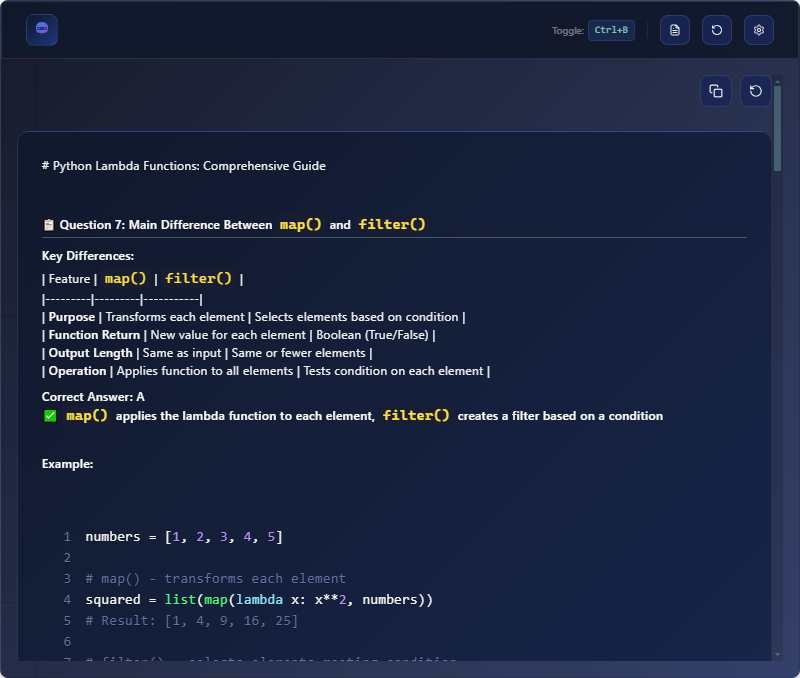This screenshot has width=800, height=678.
Task: Click code line 'squared = list(map(lambda...'
Action: pyautogui.click(x=259, y=599)
